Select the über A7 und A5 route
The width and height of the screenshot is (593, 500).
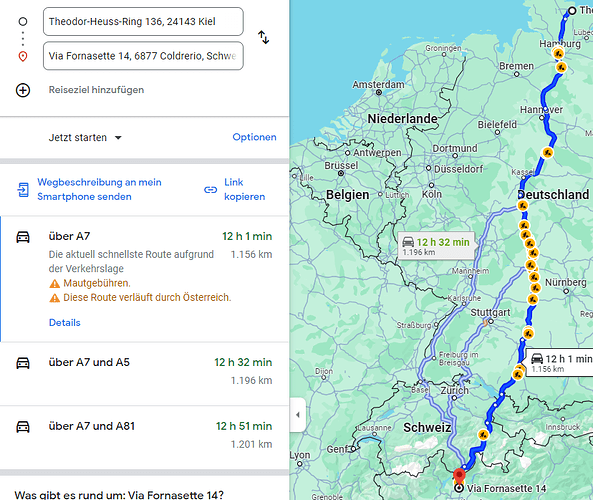pyautogui.click(x=144, y=374)
